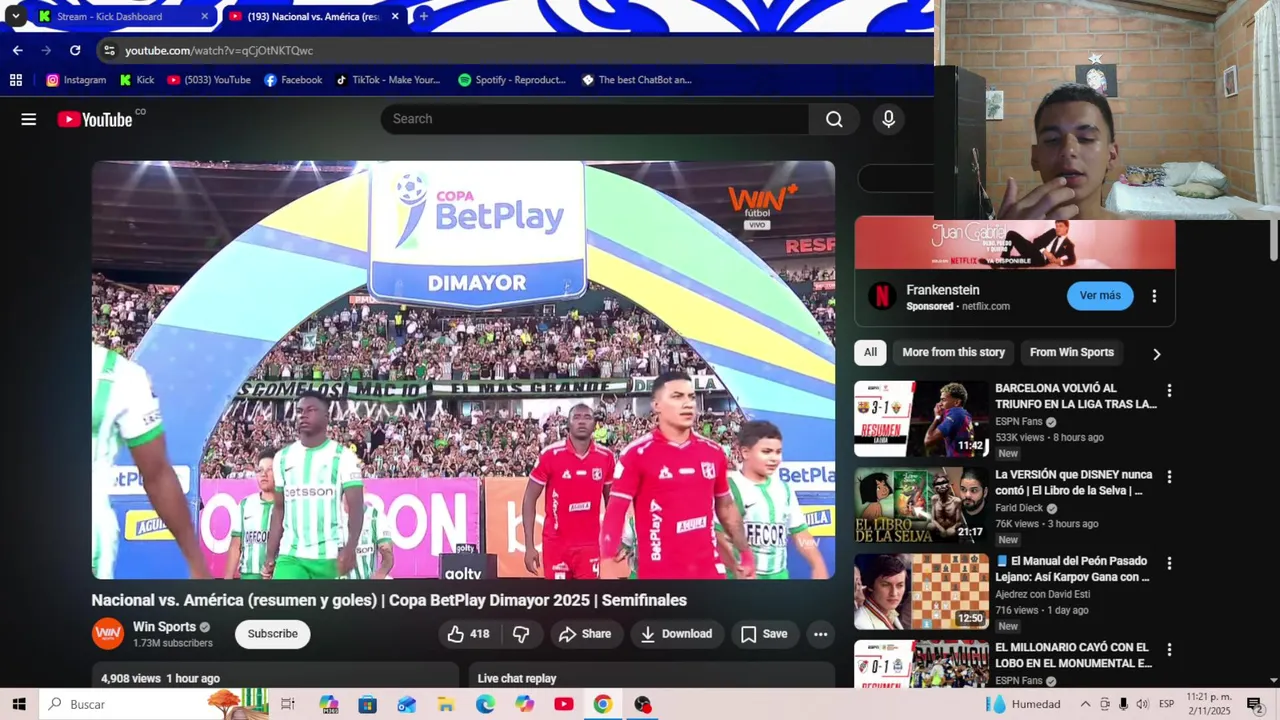The width and height of the screenshot is (1280, 720).
Task: Open volume control in system tray
Action: [1142, 704]
